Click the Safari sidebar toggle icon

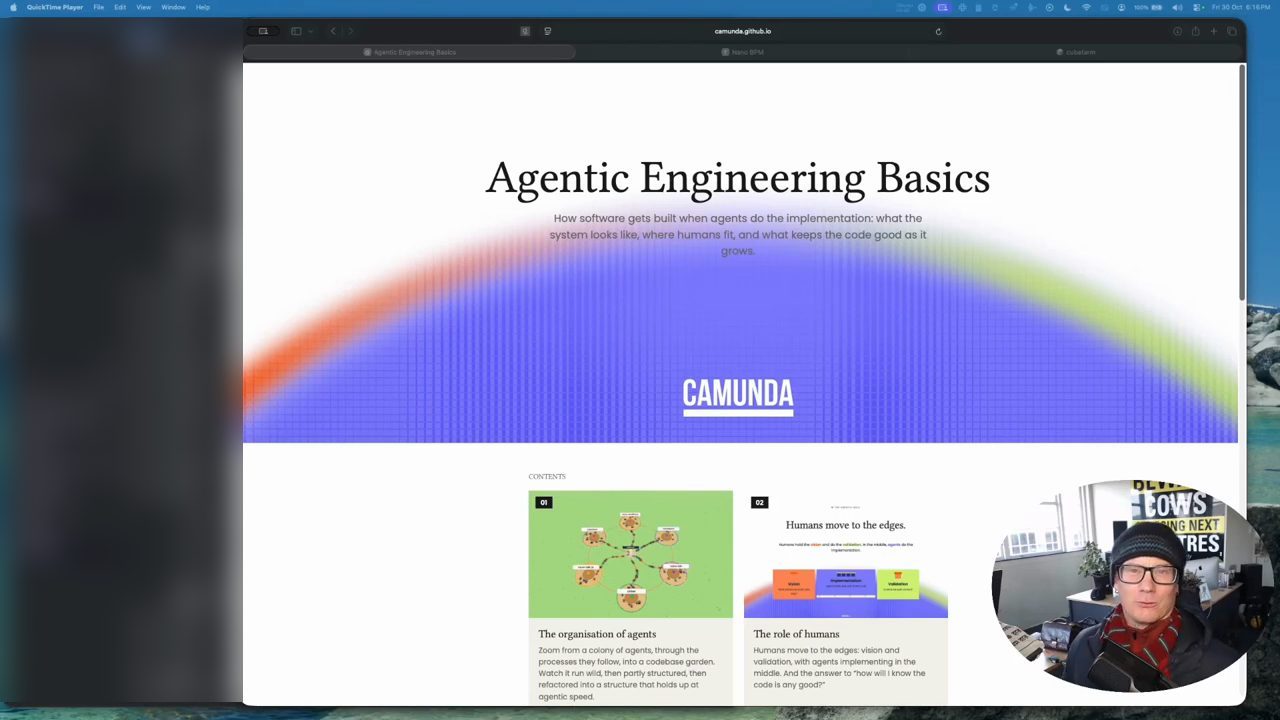(x=296, y=31)
